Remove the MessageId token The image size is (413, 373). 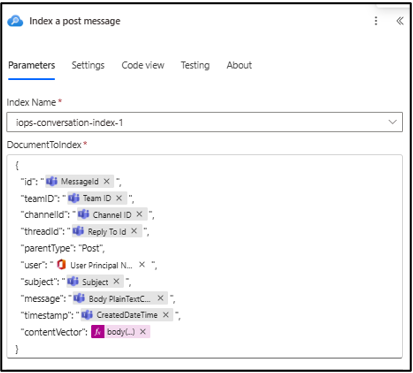click(107, 181)
